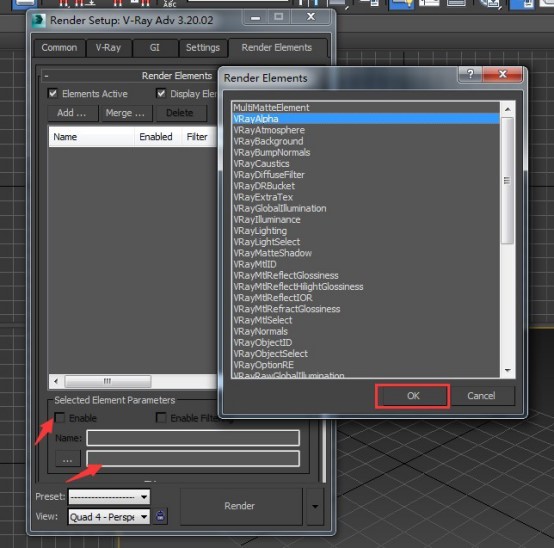Screen dimensions: 554x548
Task: Select VRayBackground in the list
Action: tap(366, 141)
